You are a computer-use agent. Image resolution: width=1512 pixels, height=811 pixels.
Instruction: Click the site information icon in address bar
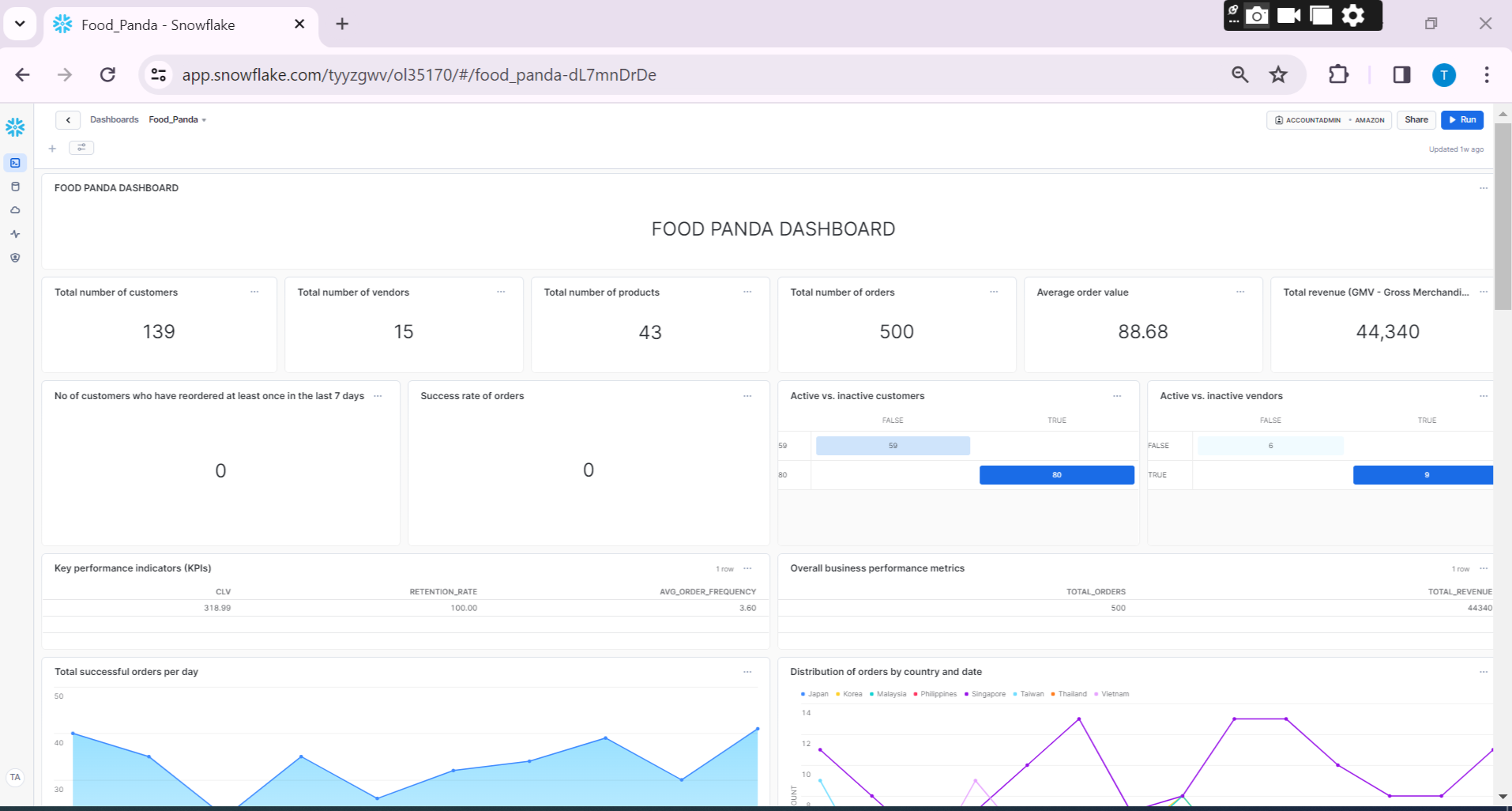coord(159,74)
